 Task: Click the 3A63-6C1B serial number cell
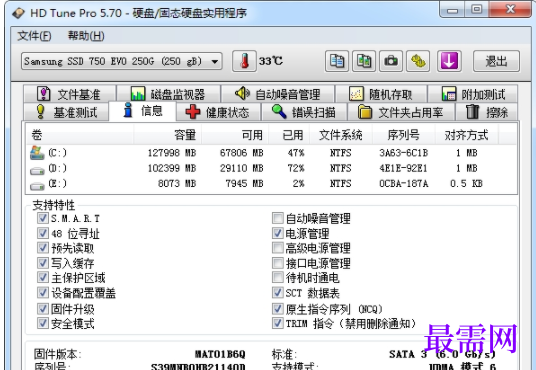click(x=403, y=153)
